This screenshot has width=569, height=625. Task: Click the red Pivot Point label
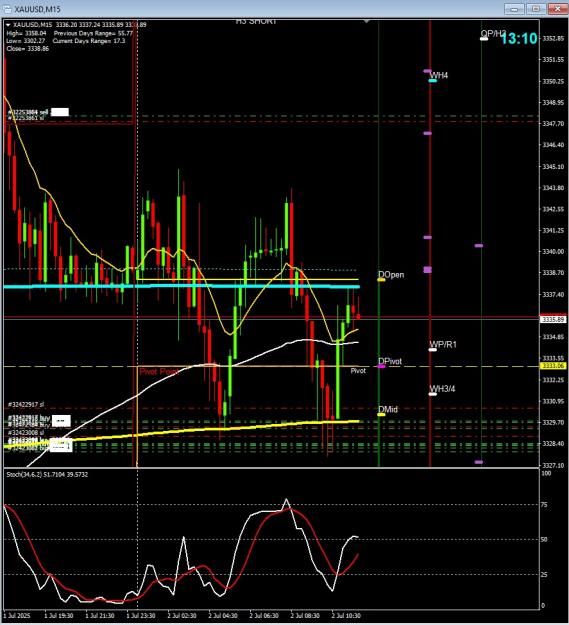pos(159,371)
